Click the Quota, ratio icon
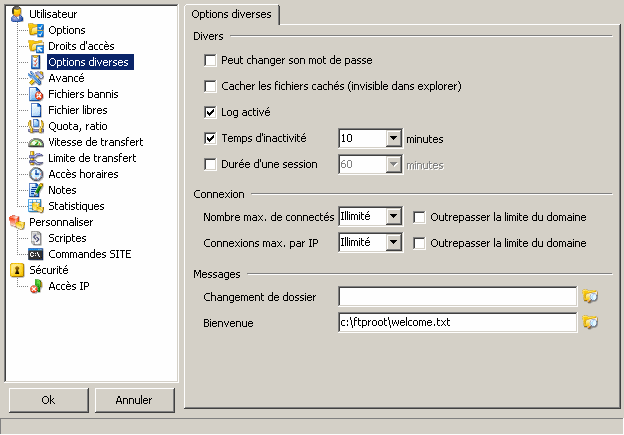 pyautogui.click(x=36, y=126)
